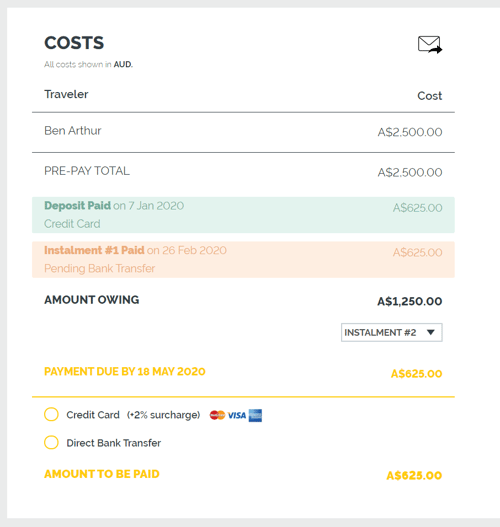
Task: Click the Amount Owing A$1,250.00 value
Action: click(x=410, y=301)
